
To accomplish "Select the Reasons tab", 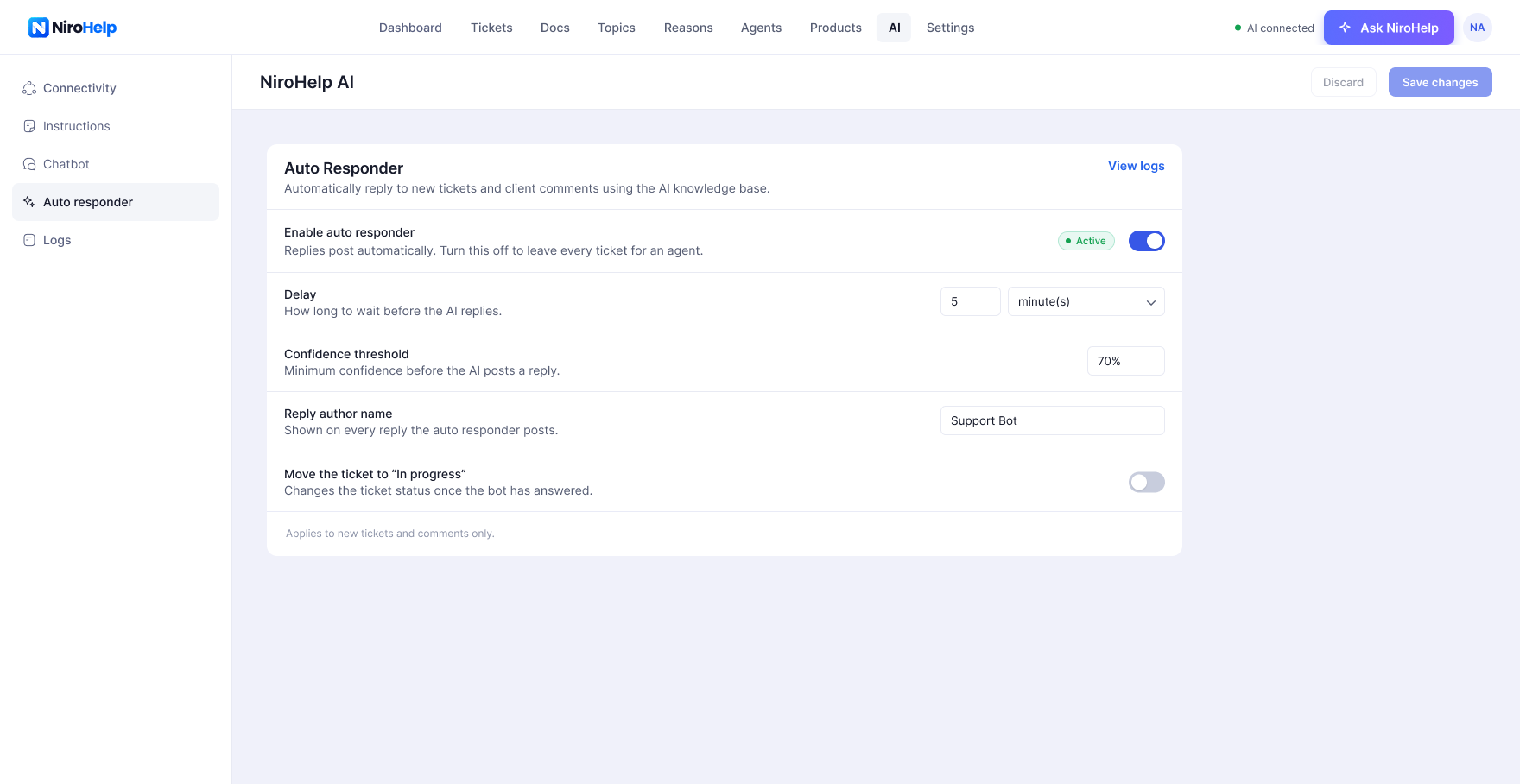I will coord(688,28).
